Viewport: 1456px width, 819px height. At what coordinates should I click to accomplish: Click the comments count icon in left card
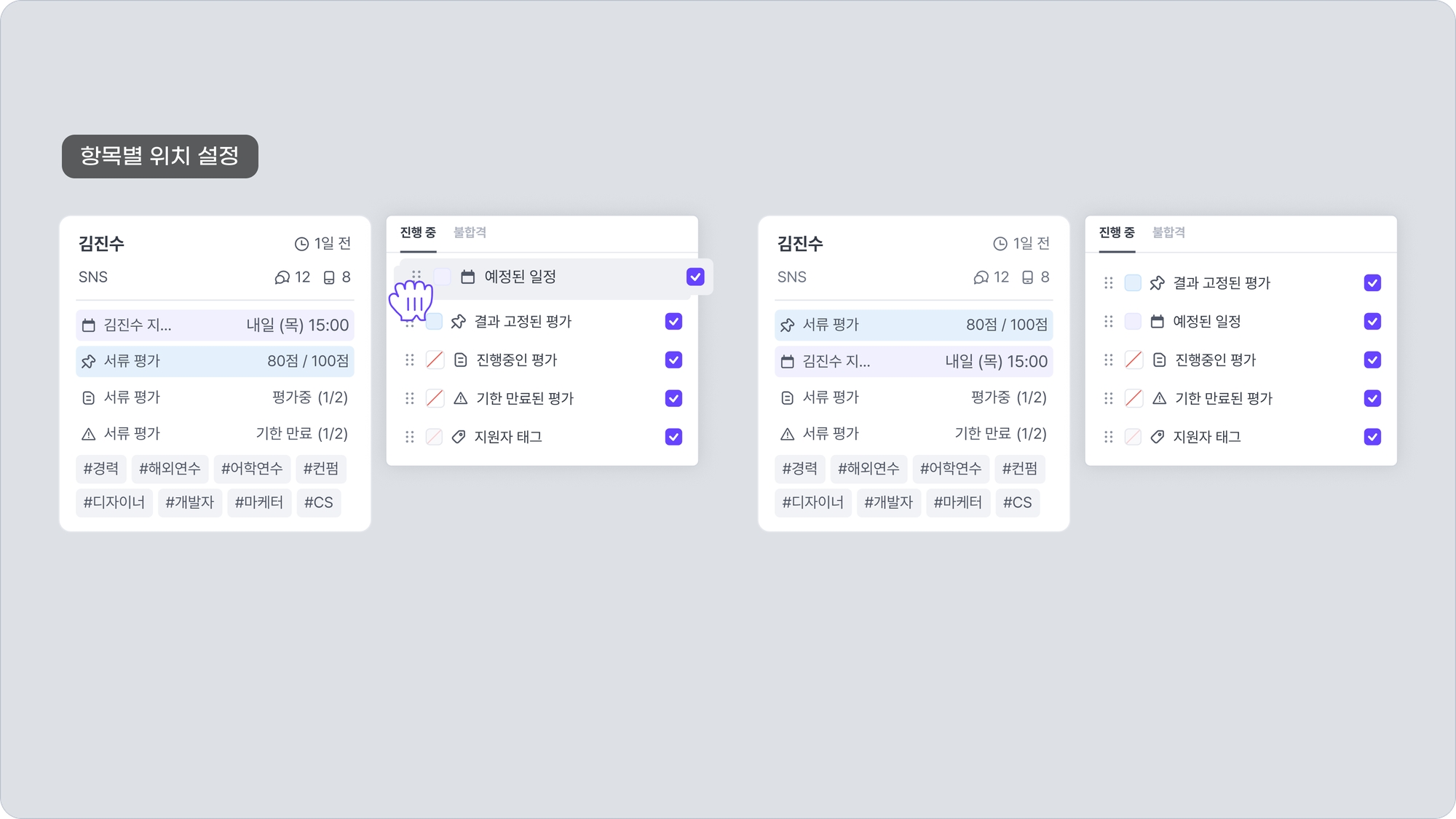click(282, 277)
